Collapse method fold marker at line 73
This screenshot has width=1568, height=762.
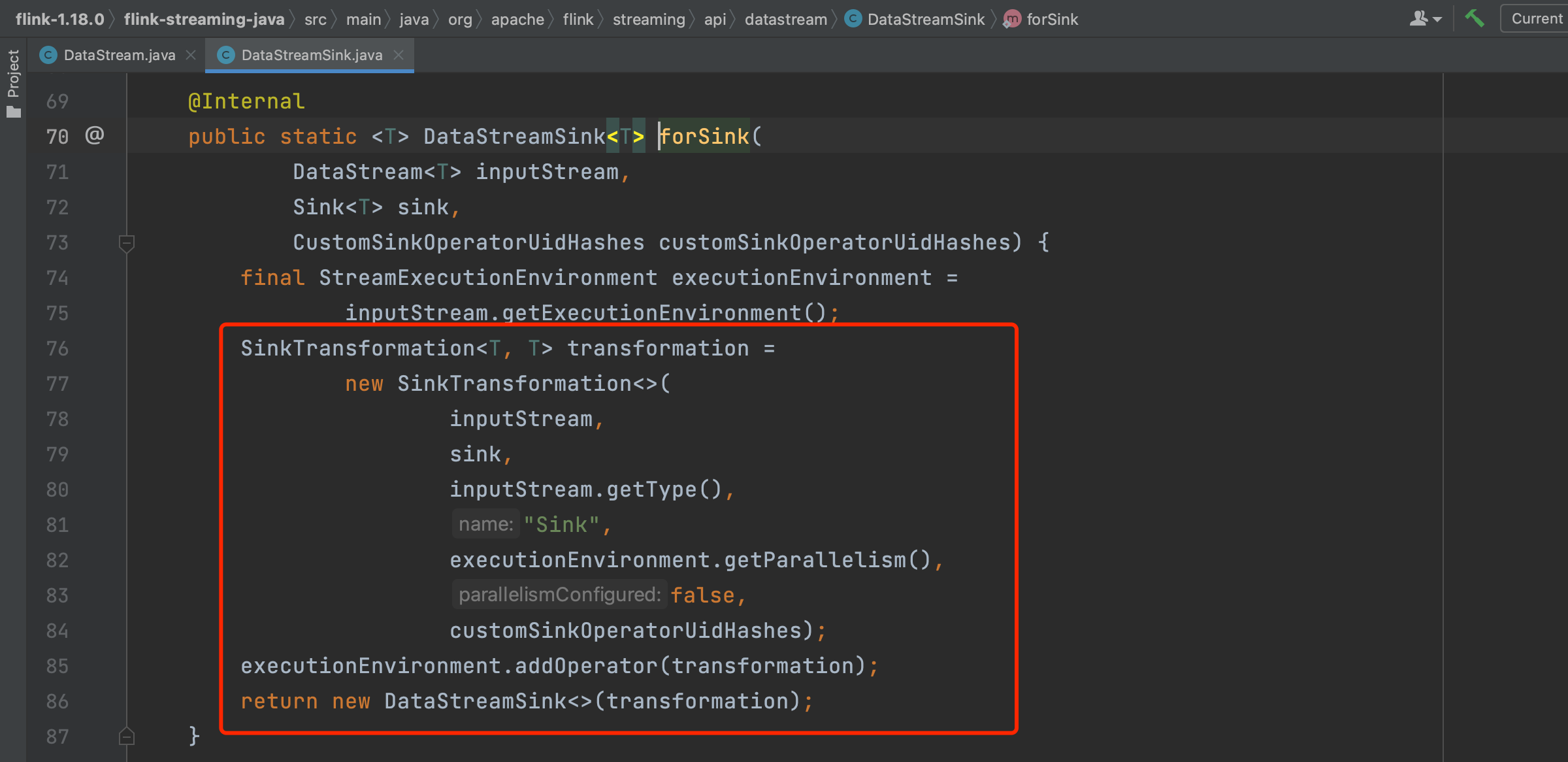click(127, 243)
